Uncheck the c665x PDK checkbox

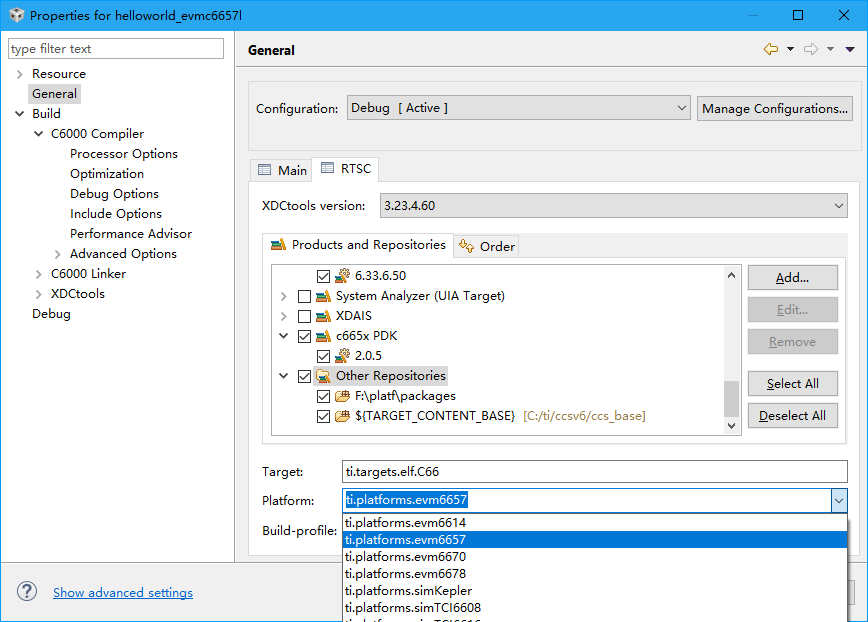tap(304, 336)
